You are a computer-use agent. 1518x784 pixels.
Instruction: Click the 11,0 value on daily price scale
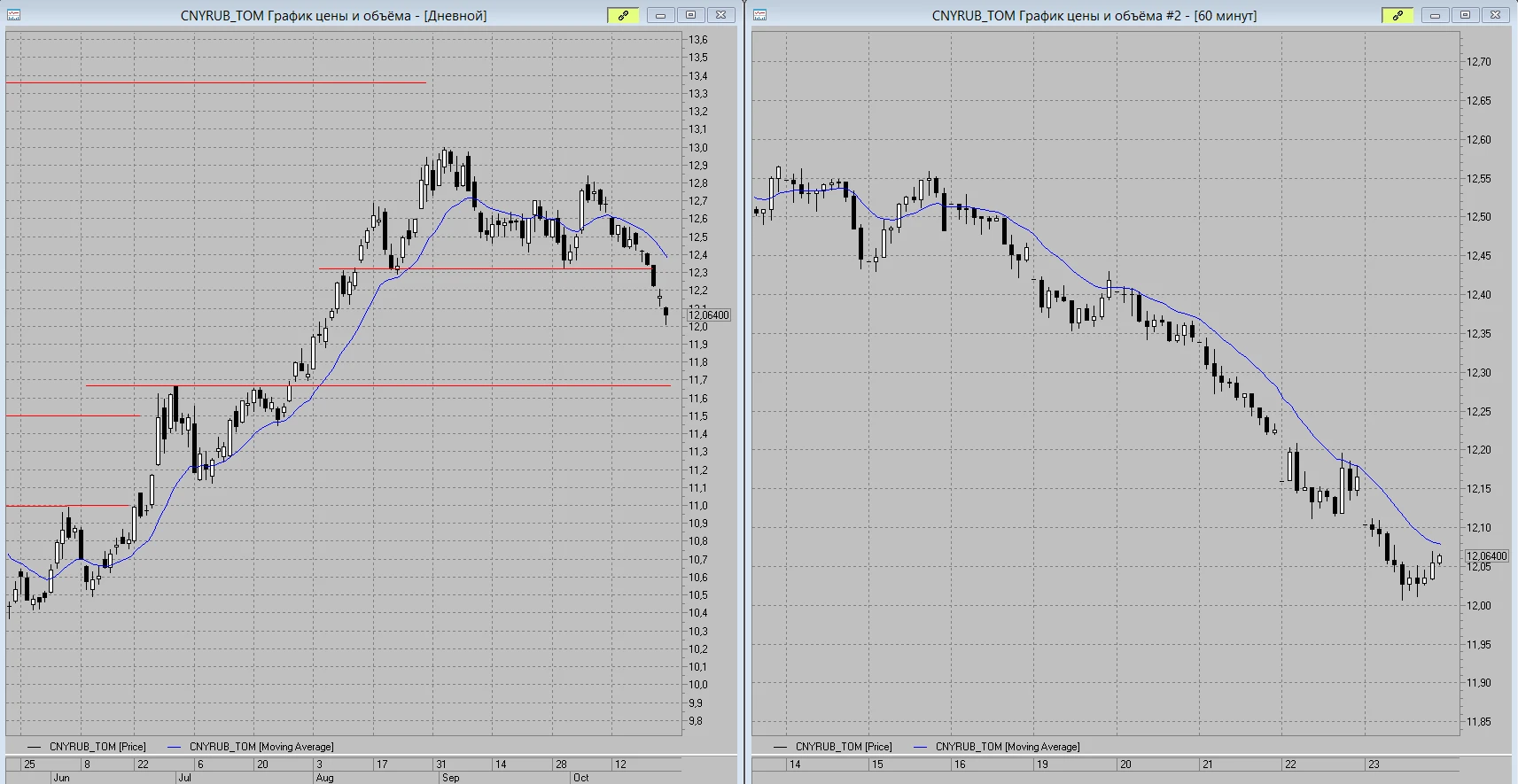point(698,506)
